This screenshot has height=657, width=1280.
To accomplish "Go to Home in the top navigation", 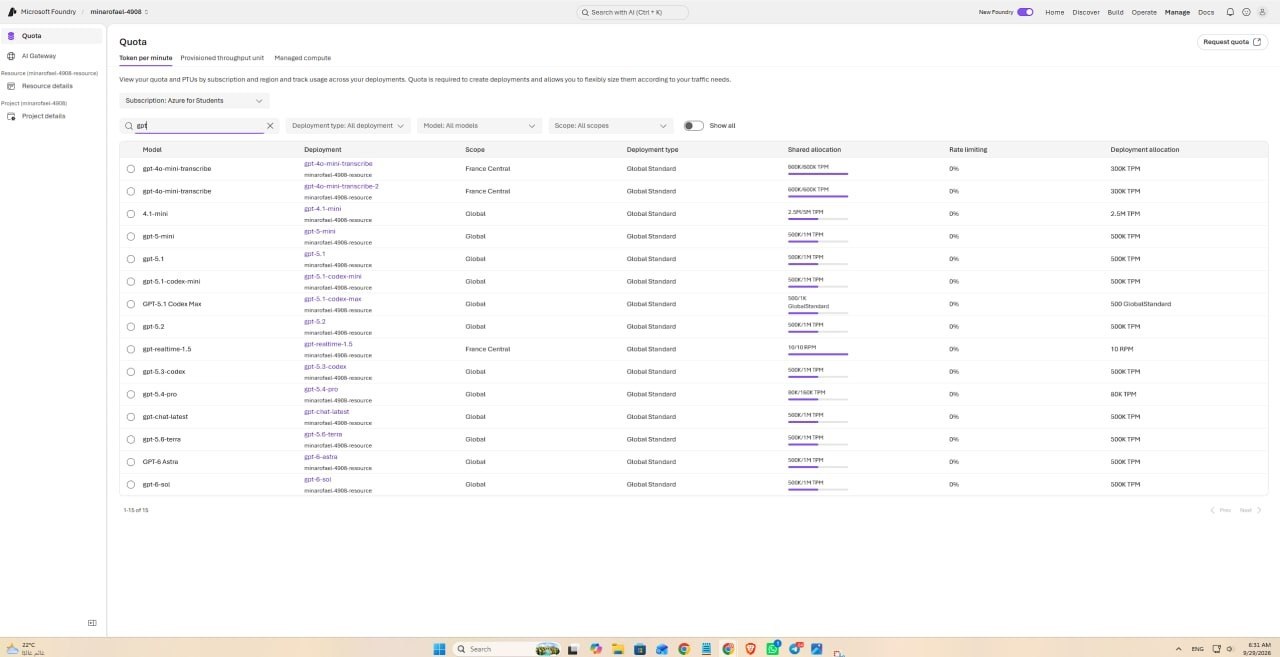I will tap(1054, 12).
